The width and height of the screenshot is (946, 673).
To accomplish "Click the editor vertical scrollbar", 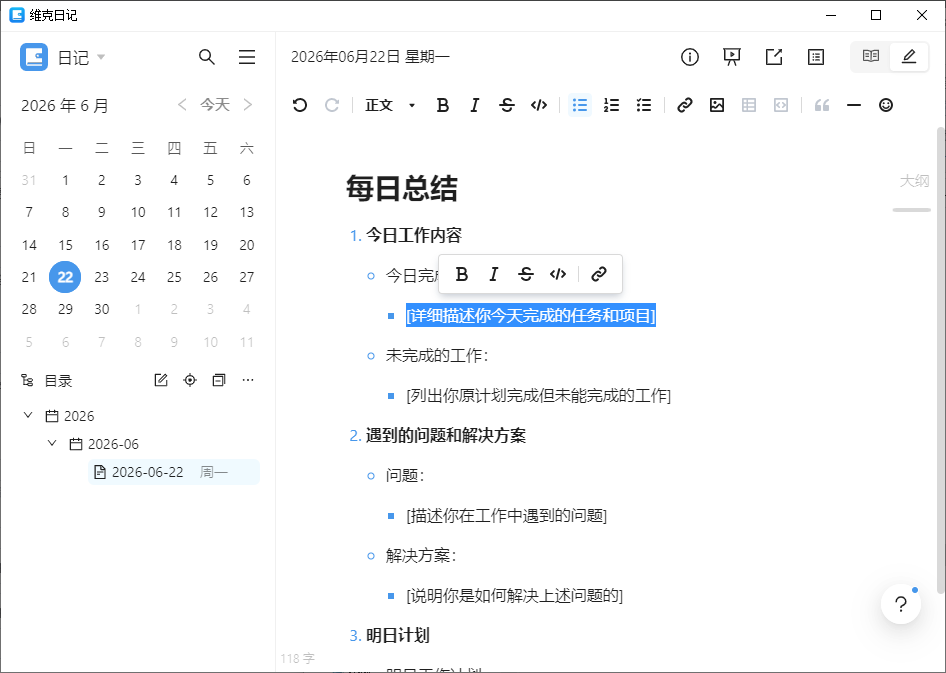I will (941, 361).
